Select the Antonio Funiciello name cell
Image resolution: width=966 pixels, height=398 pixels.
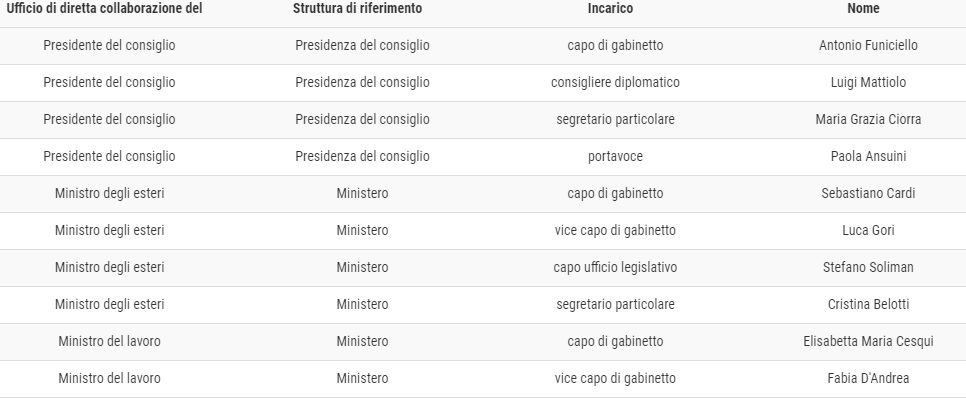coord(868,46)
